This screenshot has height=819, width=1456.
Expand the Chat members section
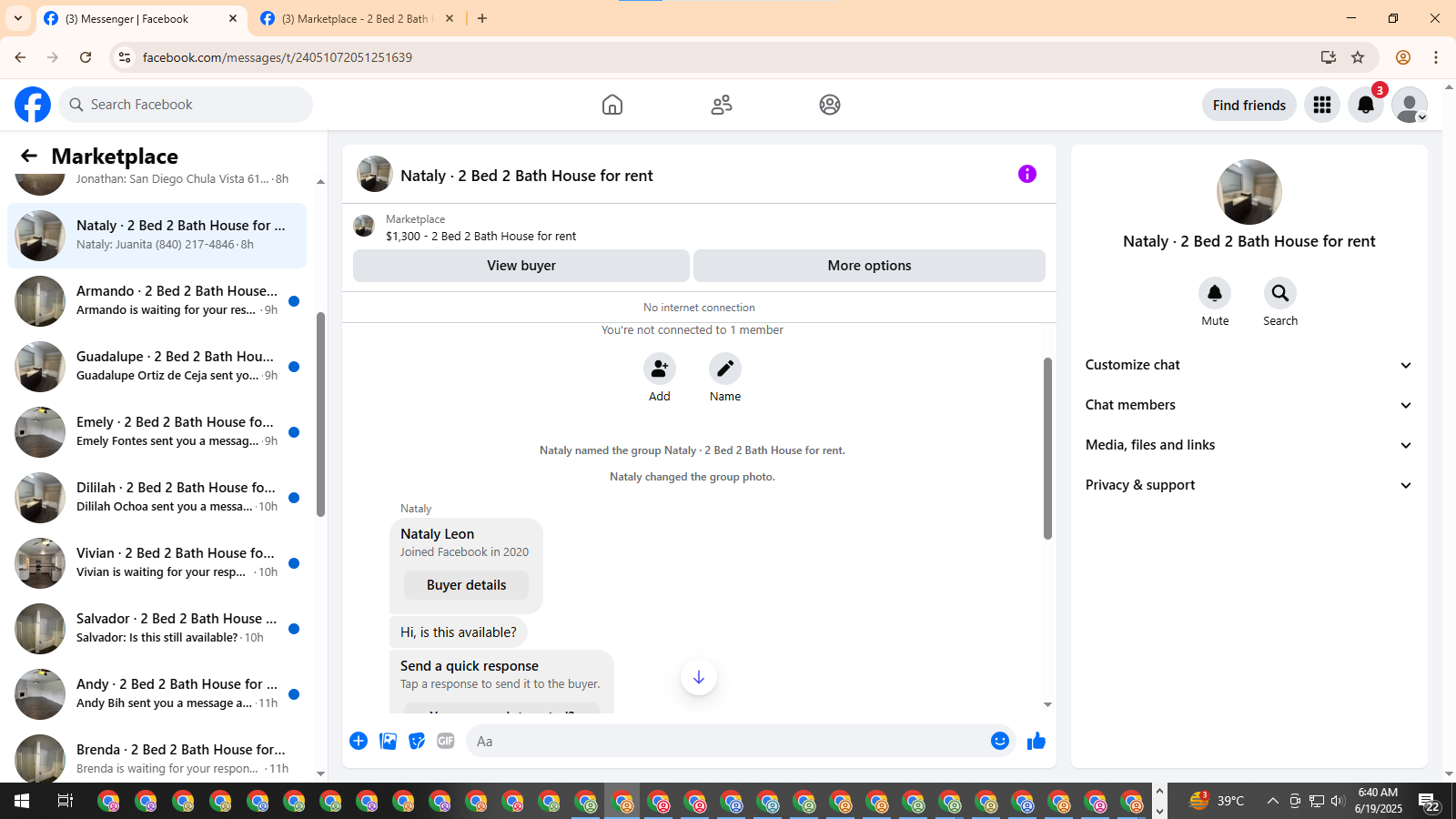click(1249, 405)
